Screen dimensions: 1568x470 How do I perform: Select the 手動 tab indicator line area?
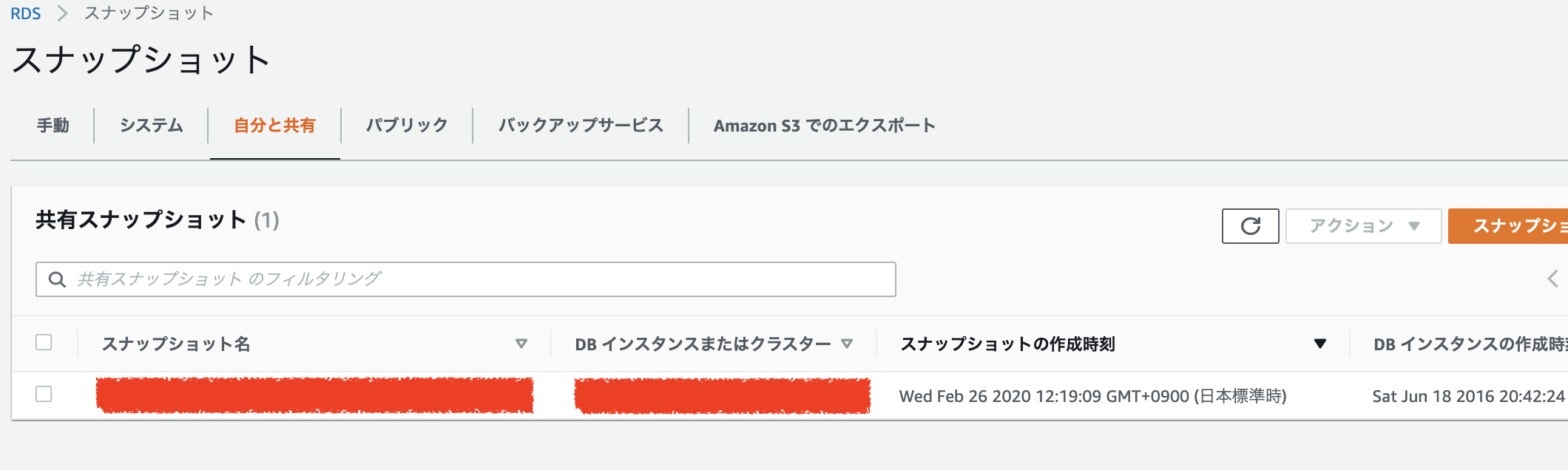52,125
